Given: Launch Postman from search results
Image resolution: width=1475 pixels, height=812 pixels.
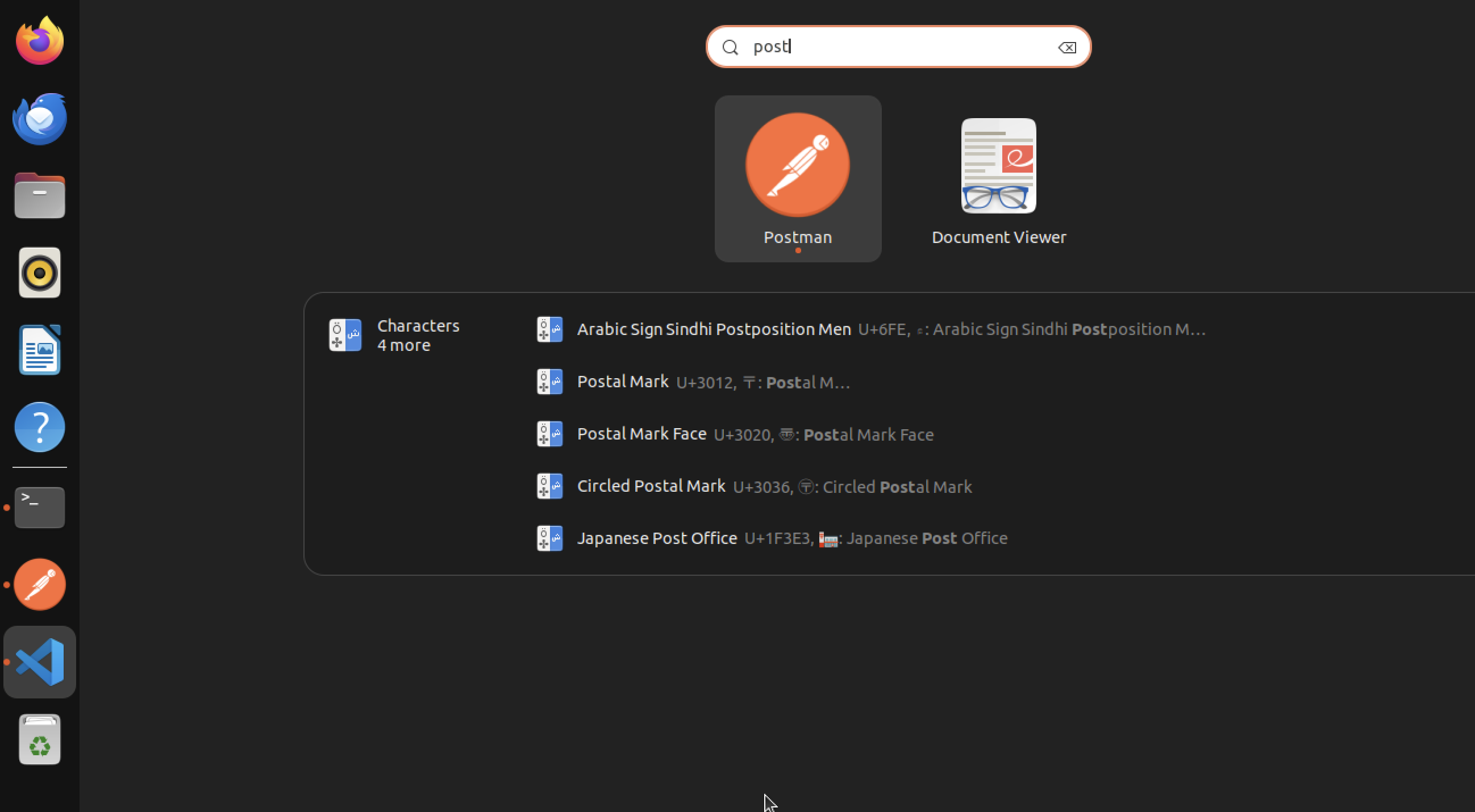Looking at the screenshot, I should tap(798, 178).
